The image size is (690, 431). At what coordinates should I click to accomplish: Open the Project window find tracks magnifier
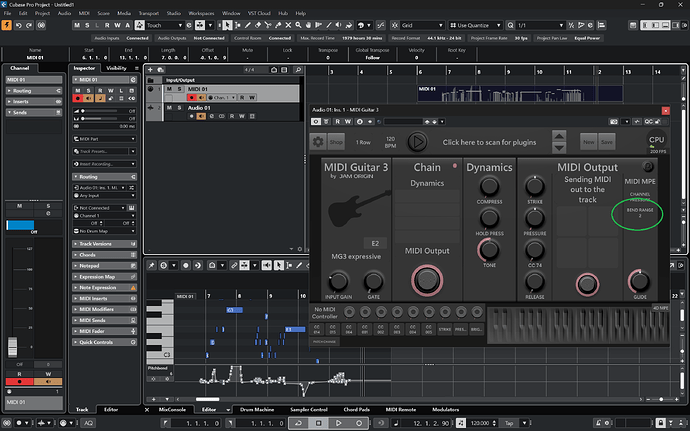(298, 70)
